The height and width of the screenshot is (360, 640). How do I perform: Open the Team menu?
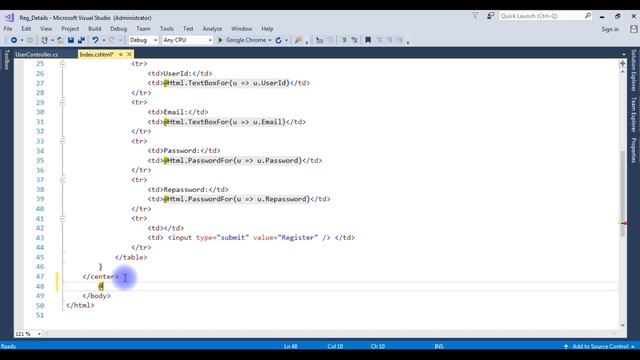143,29
